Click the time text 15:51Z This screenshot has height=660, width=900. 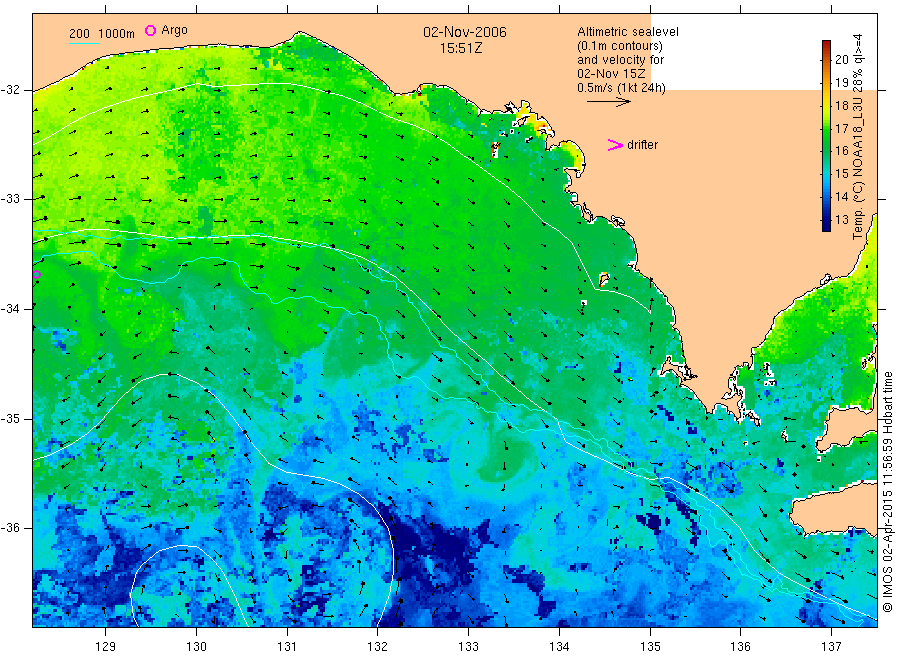(461, 49)
